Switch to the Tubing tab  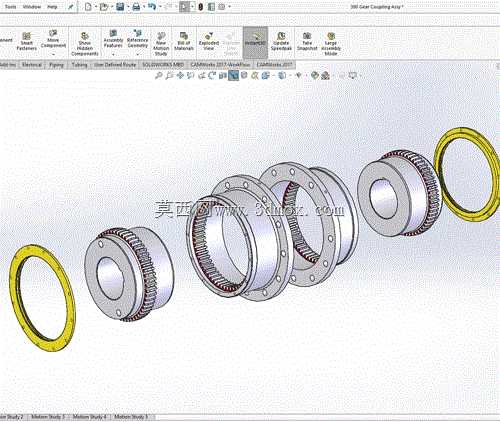(79, 65)
